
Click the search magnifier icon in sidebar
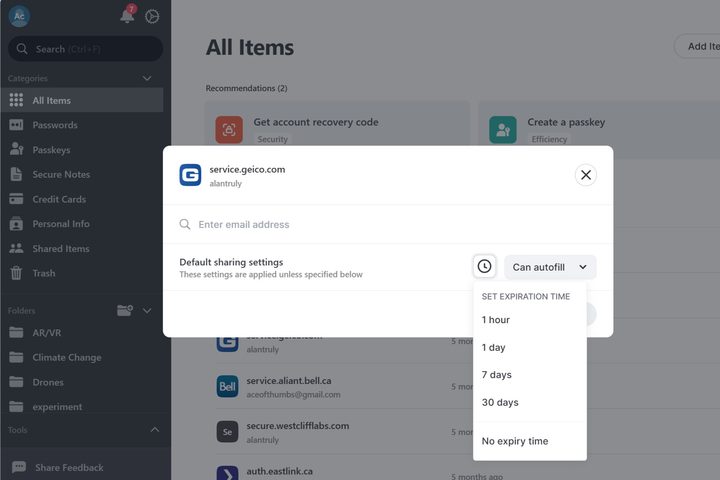pos(22,49)
